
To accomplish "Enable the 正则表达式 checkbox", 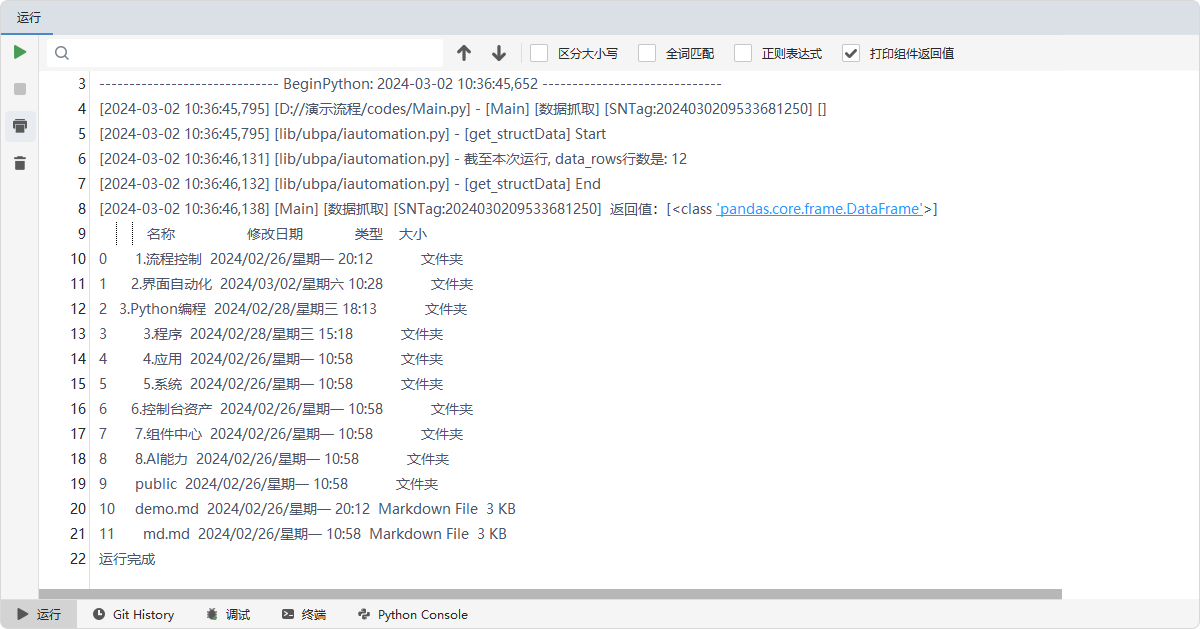I will point(743,53).
